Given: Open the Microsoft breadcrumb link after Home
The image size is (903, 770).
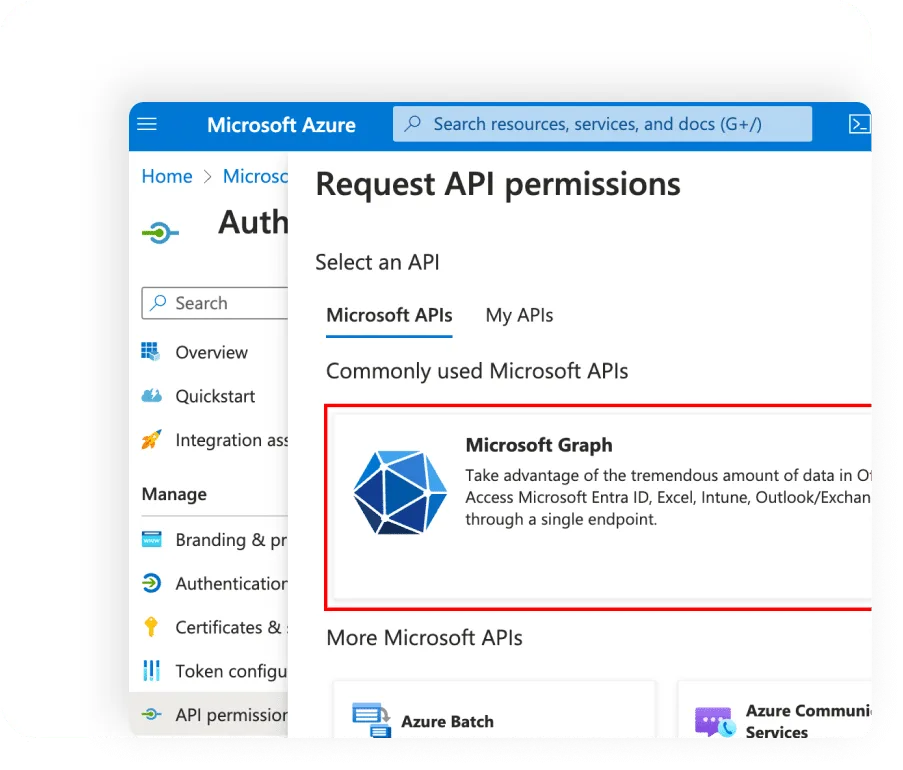Looking at the screenshot, I should pos(255,176).
